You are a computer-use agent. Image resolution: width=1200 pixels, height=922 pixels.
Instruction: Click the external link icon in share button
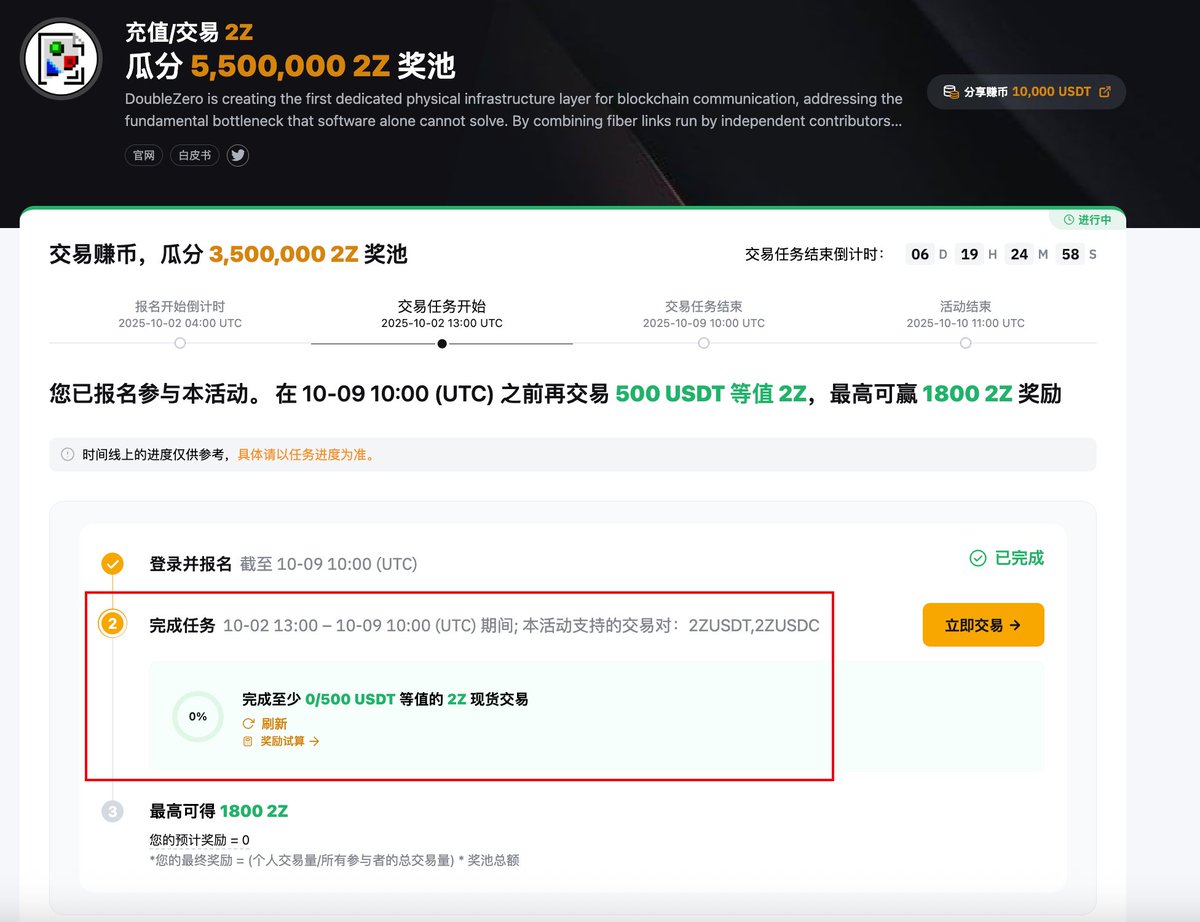(x=1104, y=92)
